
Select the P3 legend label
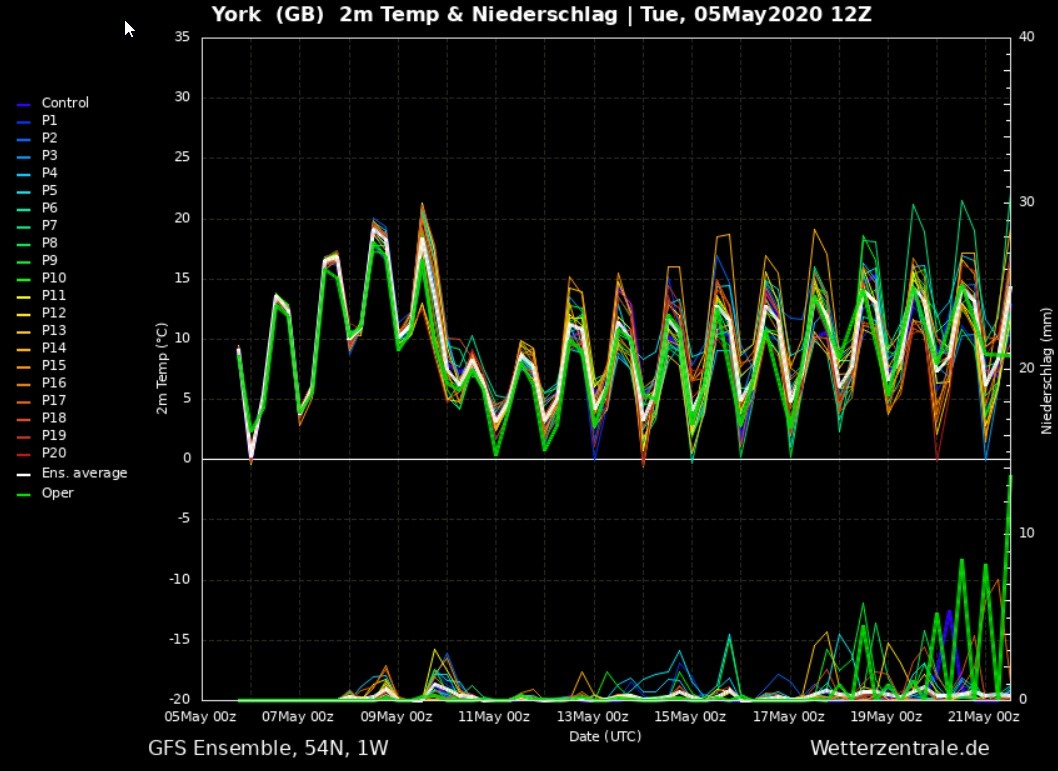49,155
